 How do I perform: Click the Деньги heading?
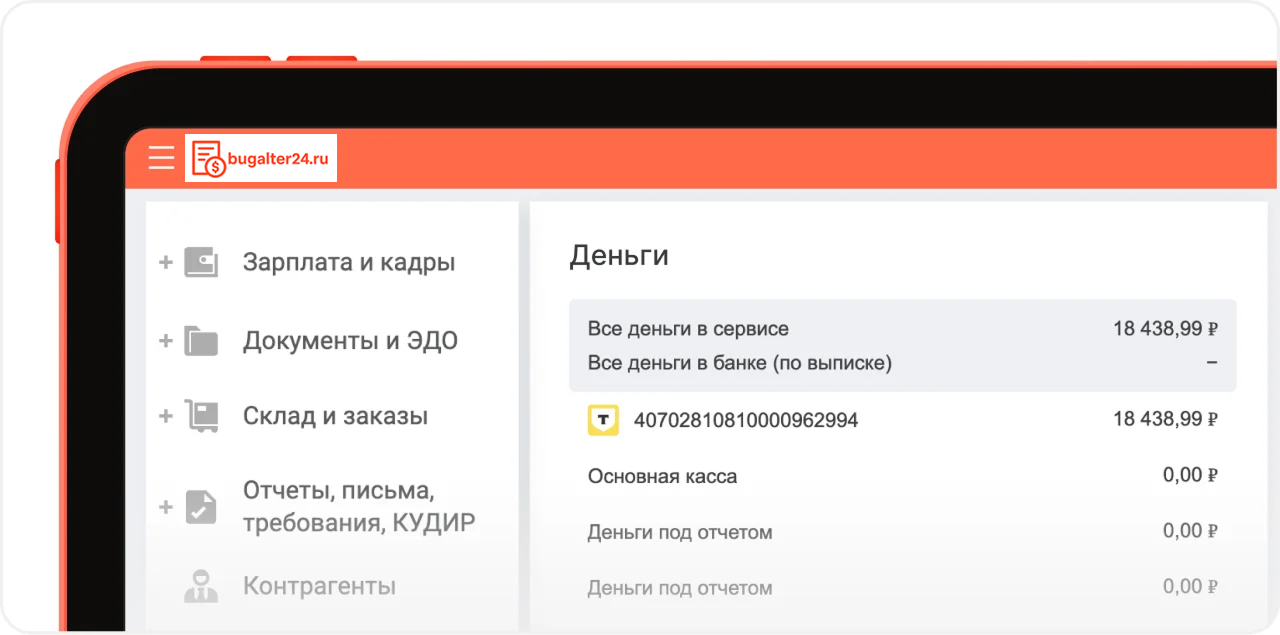pos(619,256)
